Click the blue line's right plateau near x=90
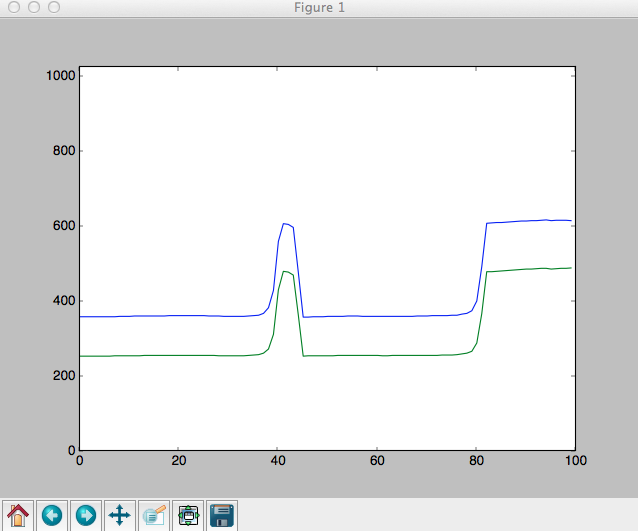The height and width of the screenshot is (531, 638). tap(525, 221)
